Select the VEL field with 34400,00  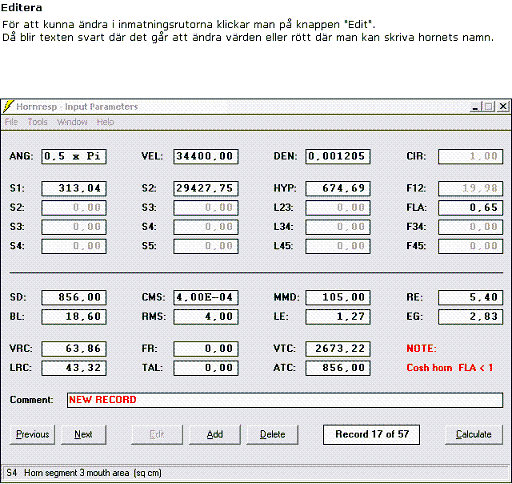tap(206, 157)
